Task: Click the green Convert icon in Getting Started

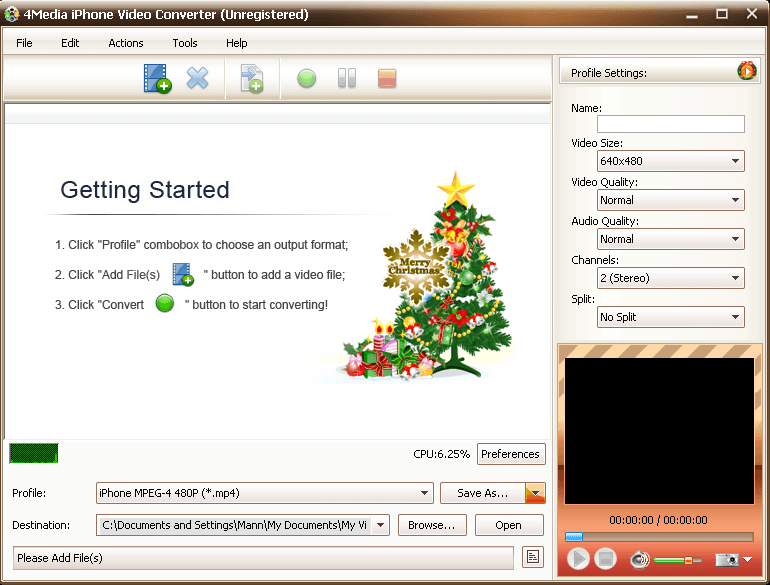Action: point(165,304)
